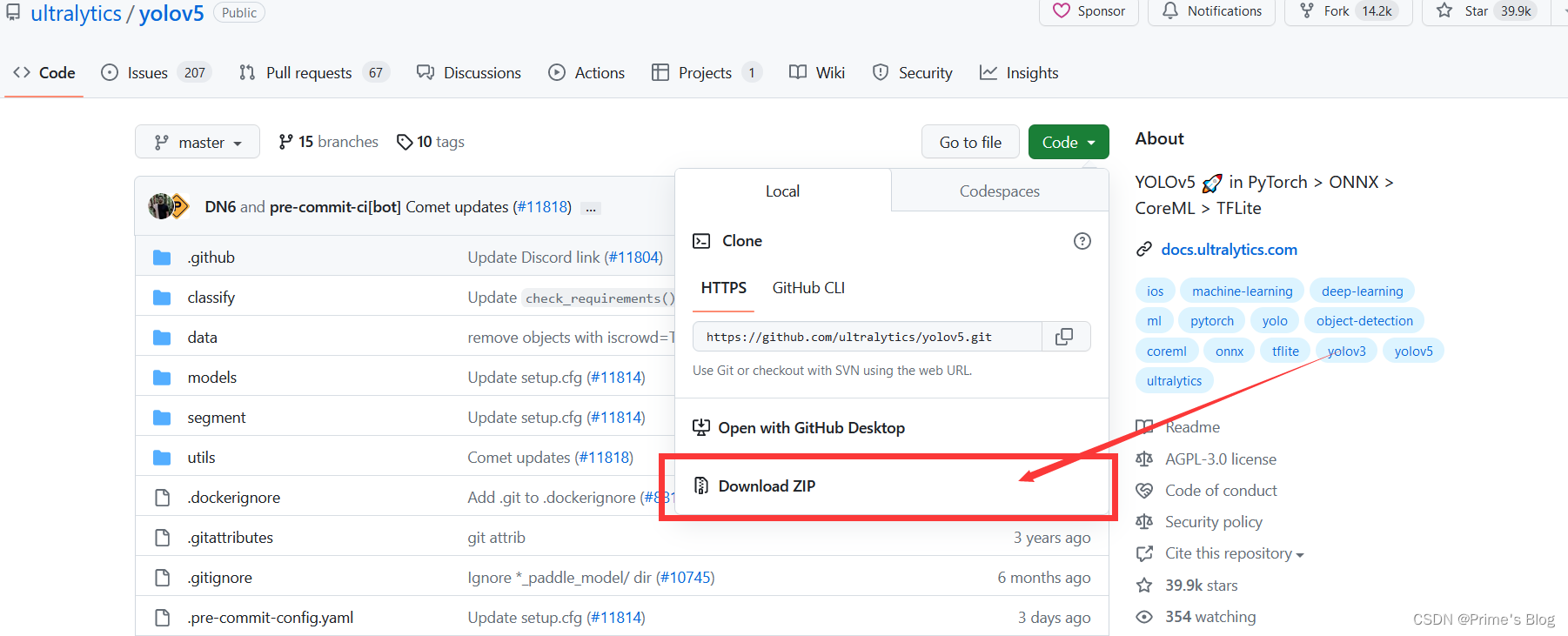Click the link icon beside docs.ultralytics.com

1144,250
